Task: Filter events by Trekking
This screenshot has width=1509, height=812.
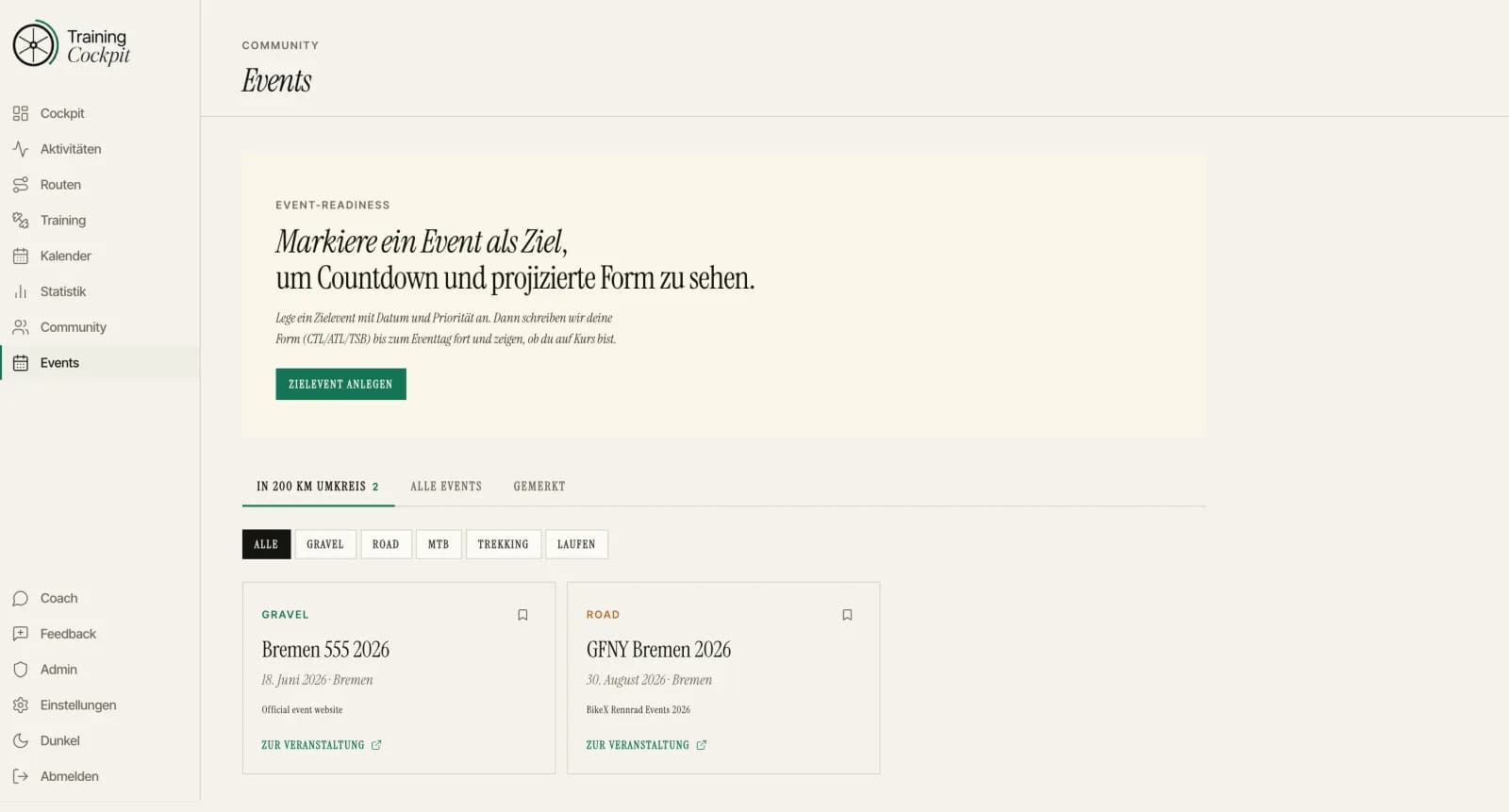Action: pyautogui.click(x=503, y=544)
